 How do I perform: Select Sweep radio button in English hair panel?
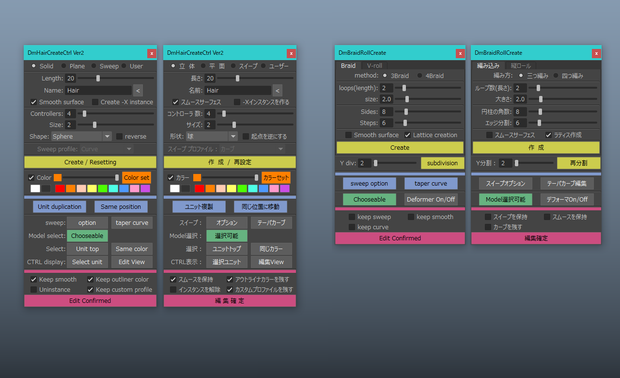pos(94,66)
